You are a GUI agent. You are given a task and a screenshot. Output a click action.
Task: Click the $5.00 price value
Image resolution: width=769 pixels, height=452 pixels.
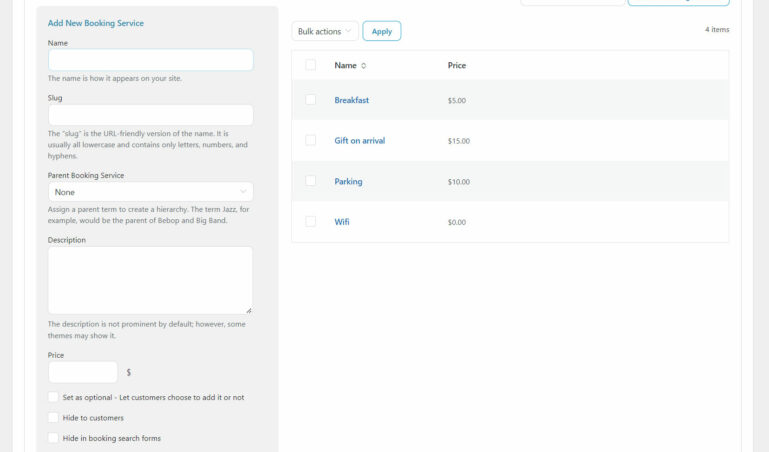coord(457,100)
